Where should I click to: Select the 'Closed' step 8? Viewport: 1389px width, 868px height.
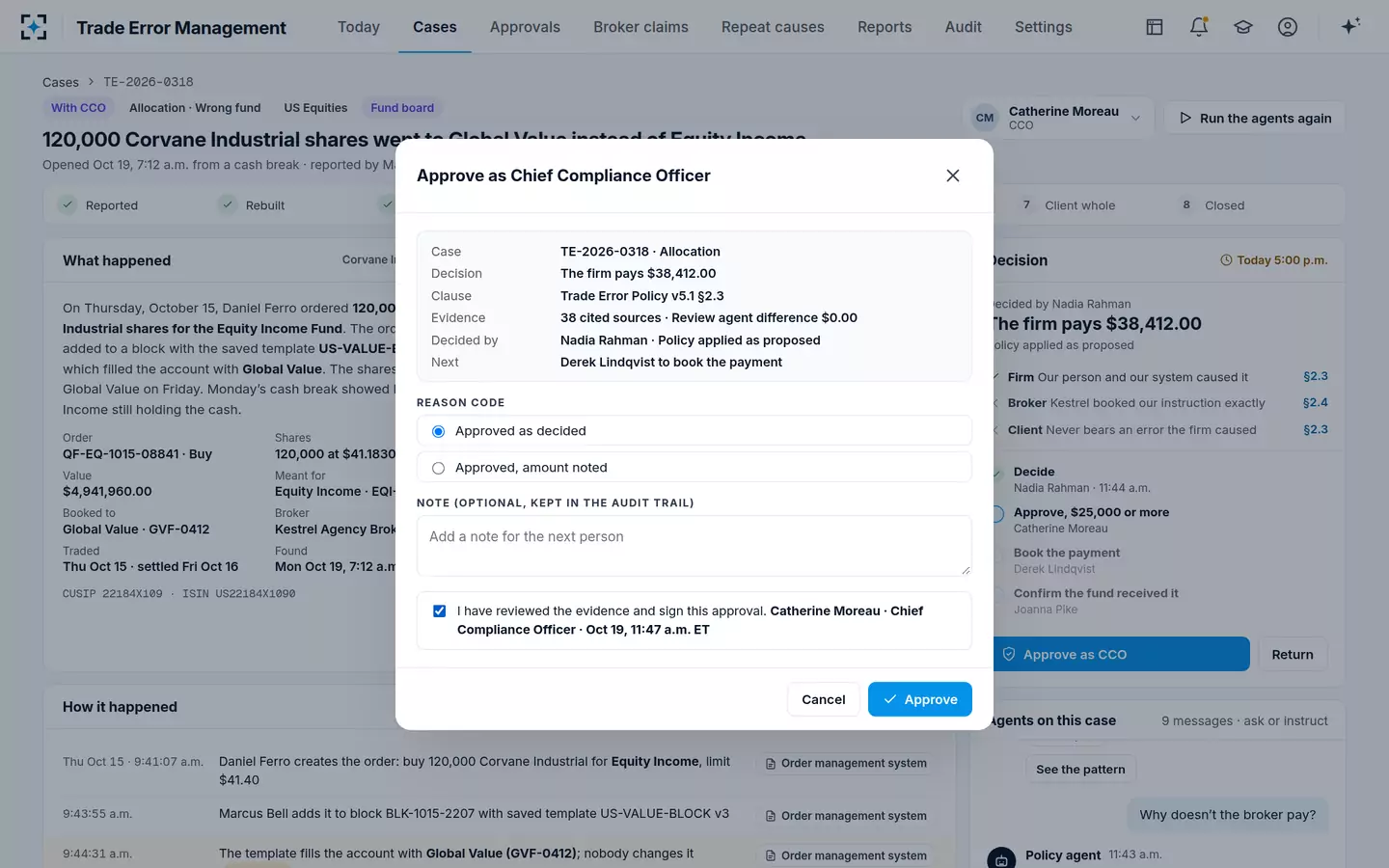[1212, 205]
